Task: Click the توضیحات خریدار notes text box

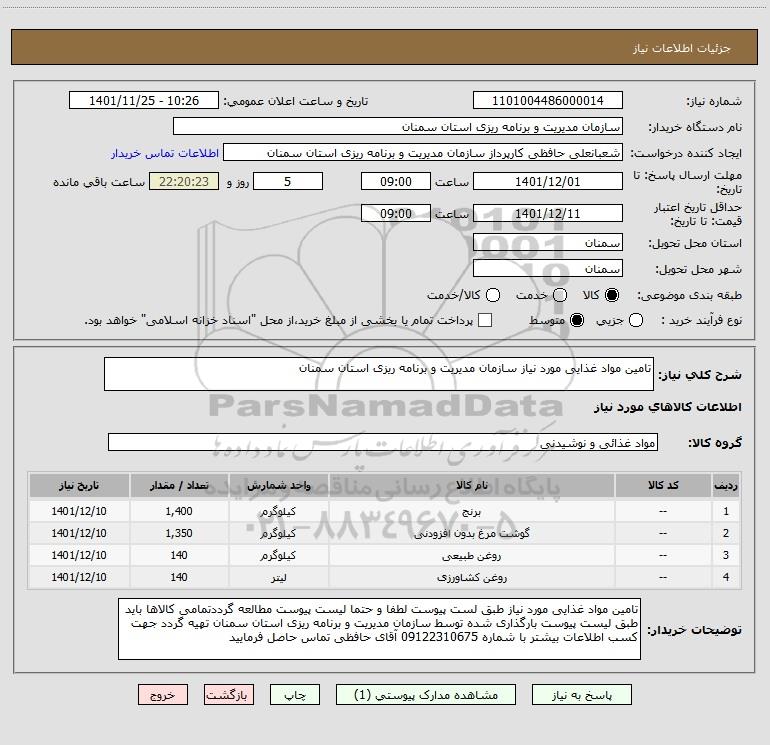Action: (379, 629)
